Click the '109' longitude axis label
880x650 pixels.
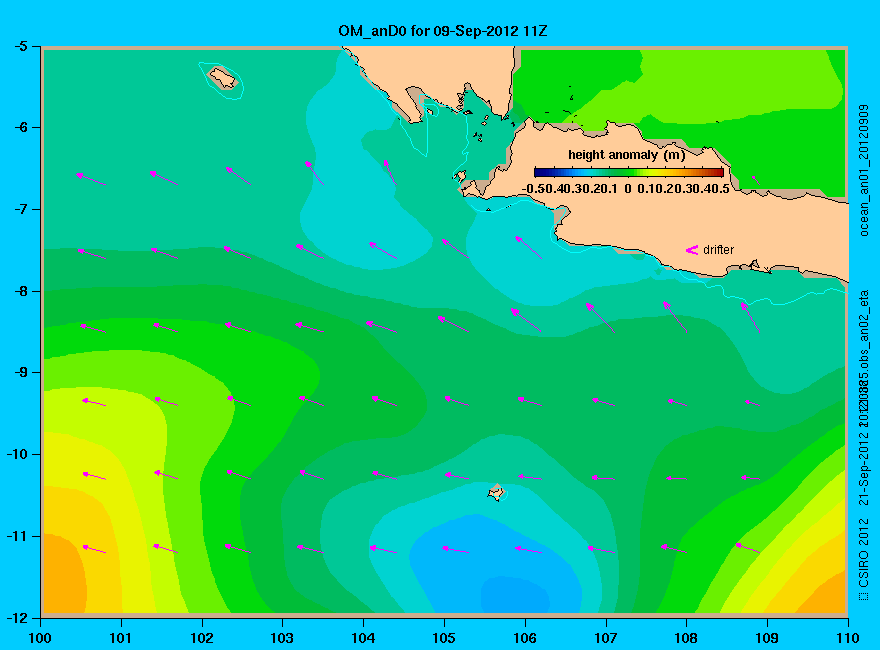[x=767, y=638]
